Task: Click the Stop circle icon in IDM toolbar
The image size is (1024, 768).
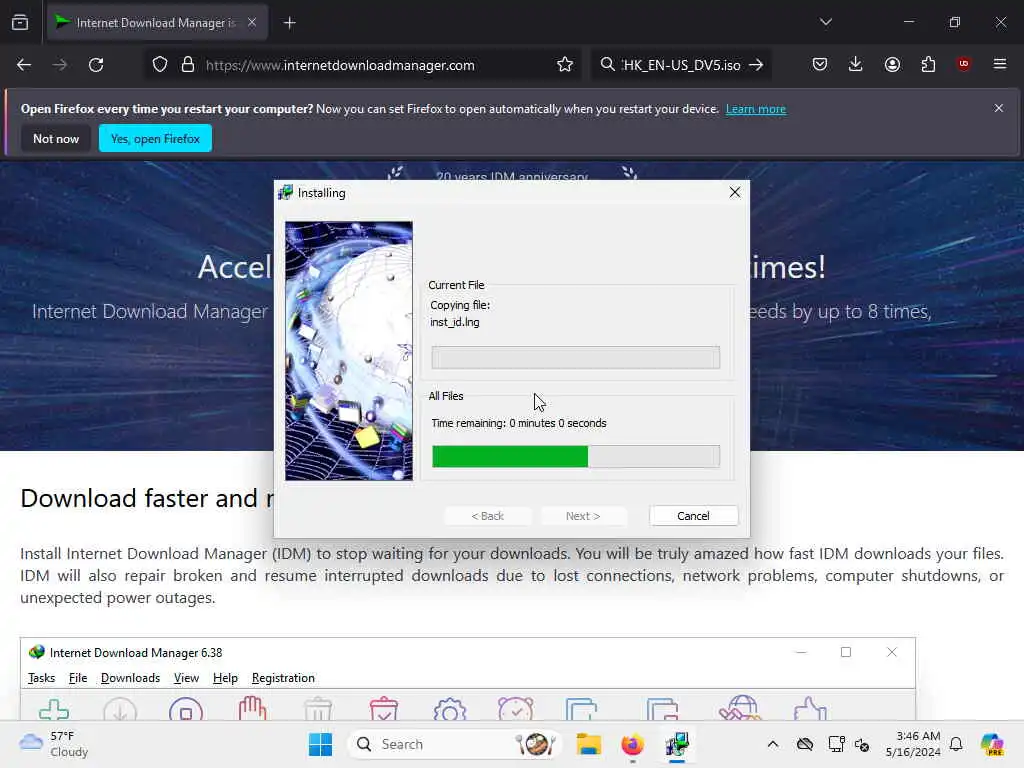Action: click(185, 709)
